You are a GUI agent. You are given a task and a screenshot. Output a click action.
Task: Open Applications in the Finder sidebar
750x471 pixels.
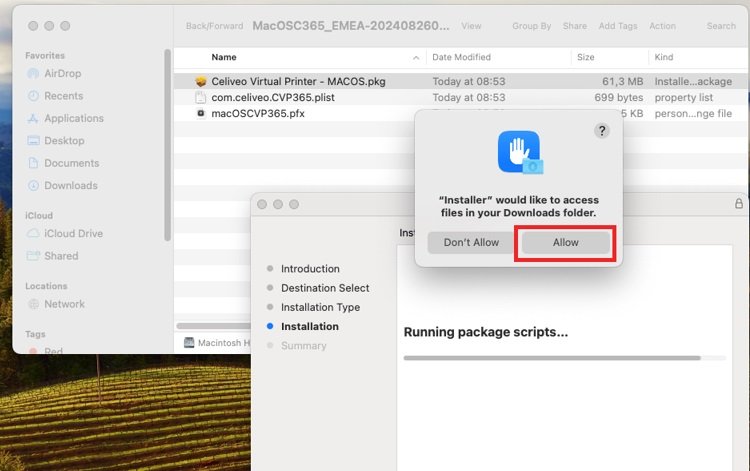pyautogui.click(x=74, y=119)
